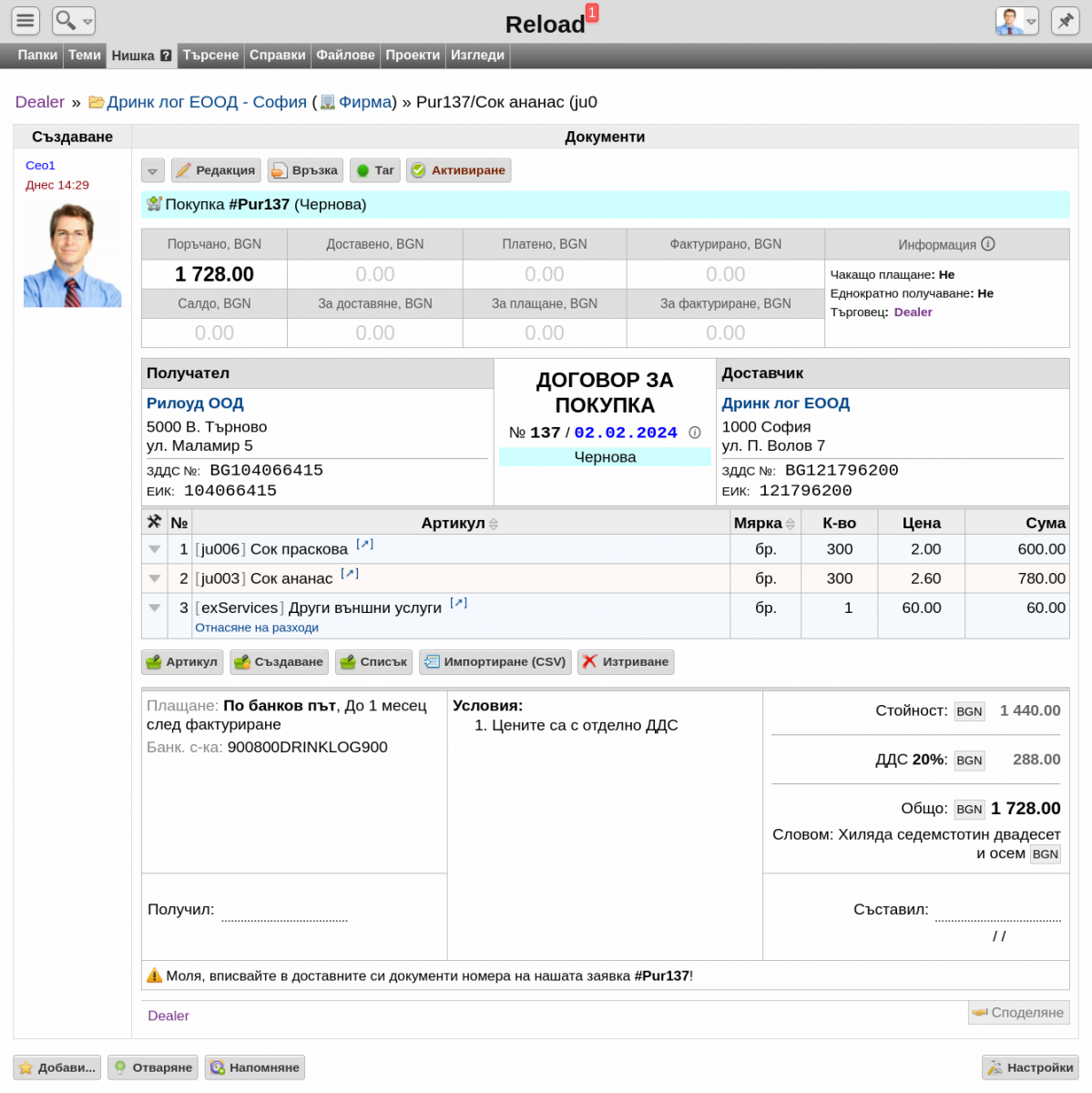
Task: Click the Импортиране (CSV) button
Action: pyautogui.click(x=495, y=662)
